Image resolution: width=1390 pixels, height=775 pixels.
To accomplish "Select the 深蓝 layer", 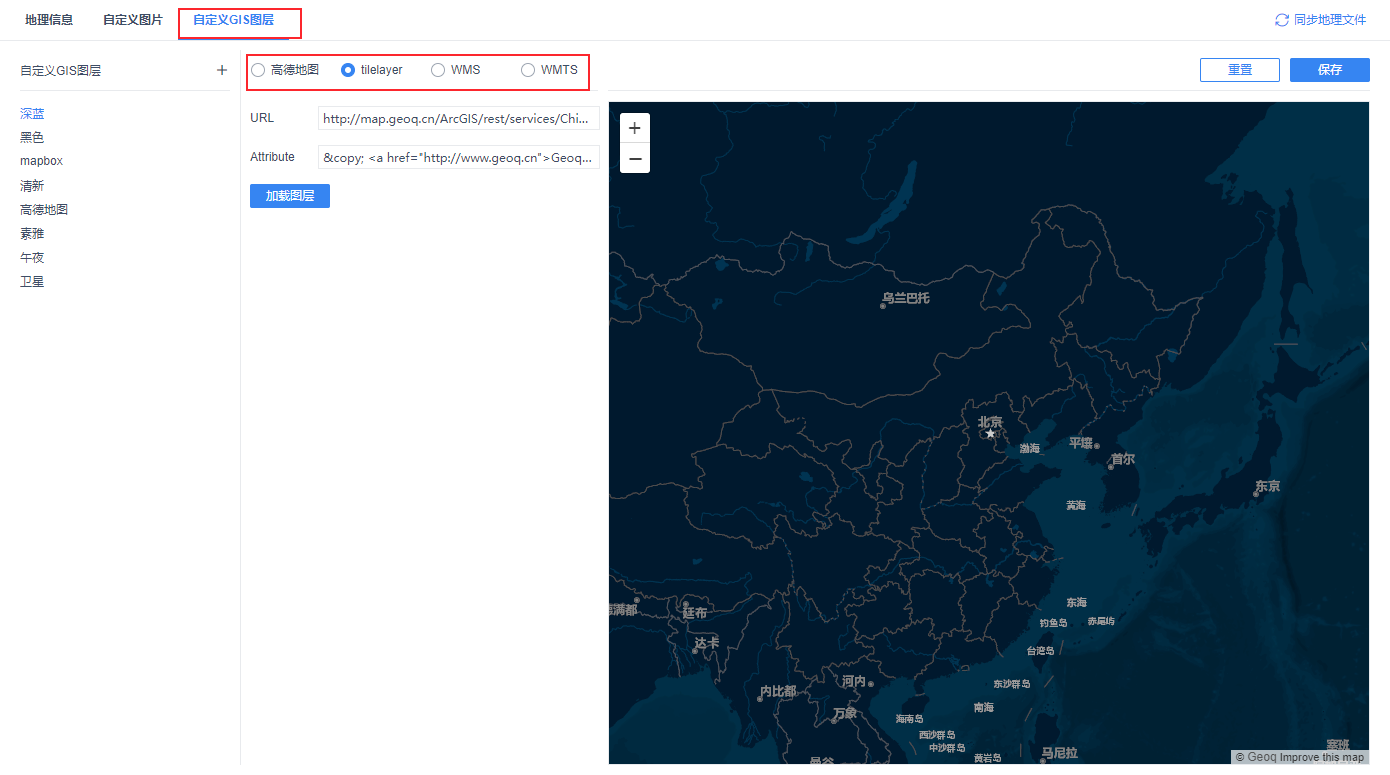I will 32,114.
